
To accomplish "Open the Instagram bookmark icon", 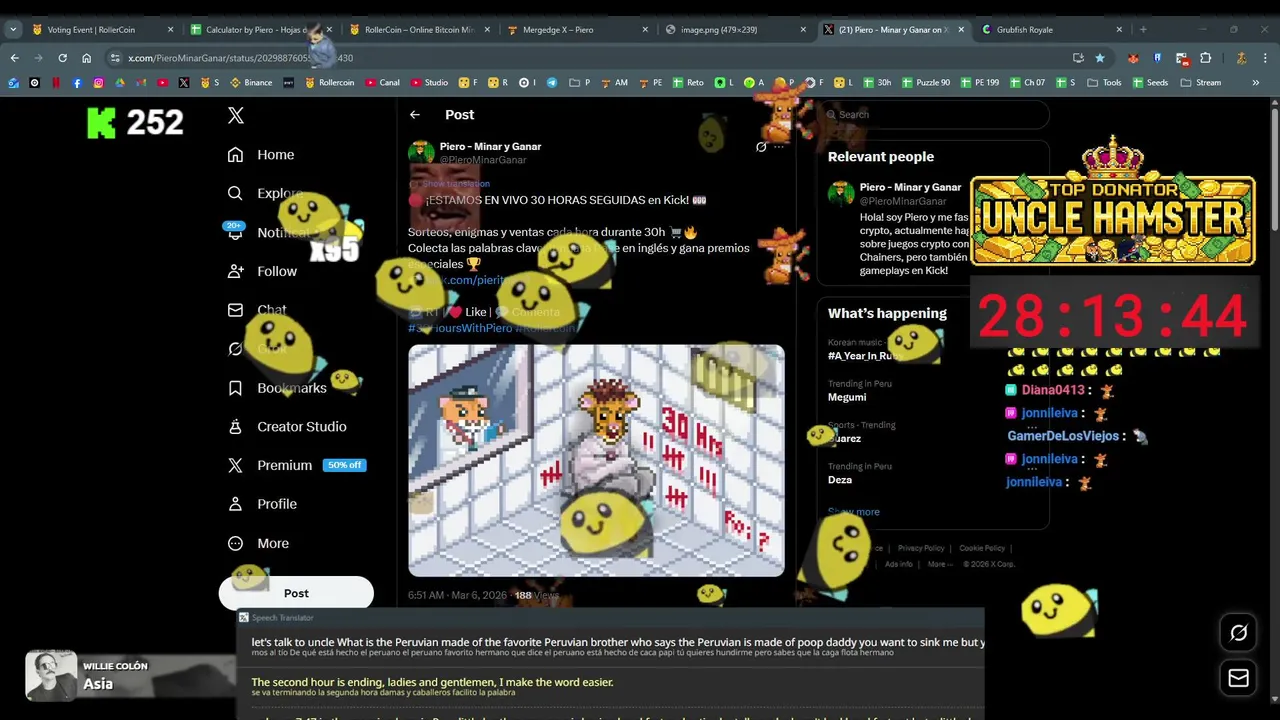I will point(98,83).
